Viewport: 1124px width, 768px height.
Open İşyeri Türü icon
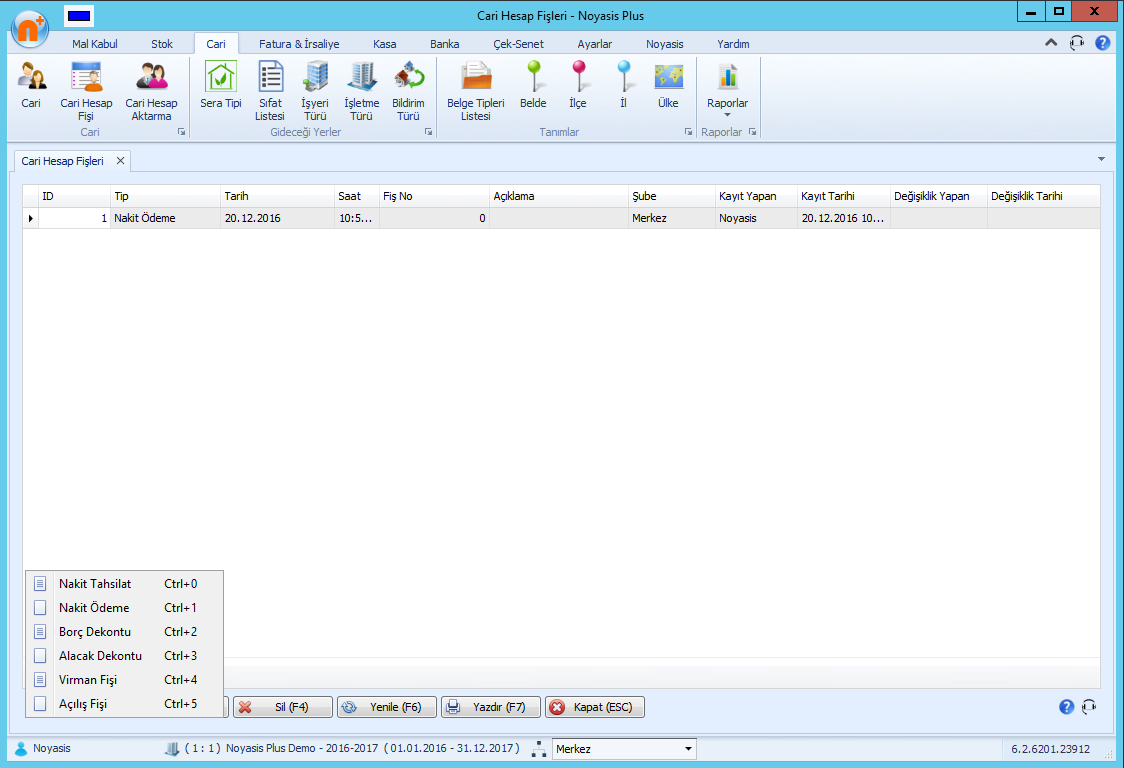pyautogui.click(x=315, y=91)
